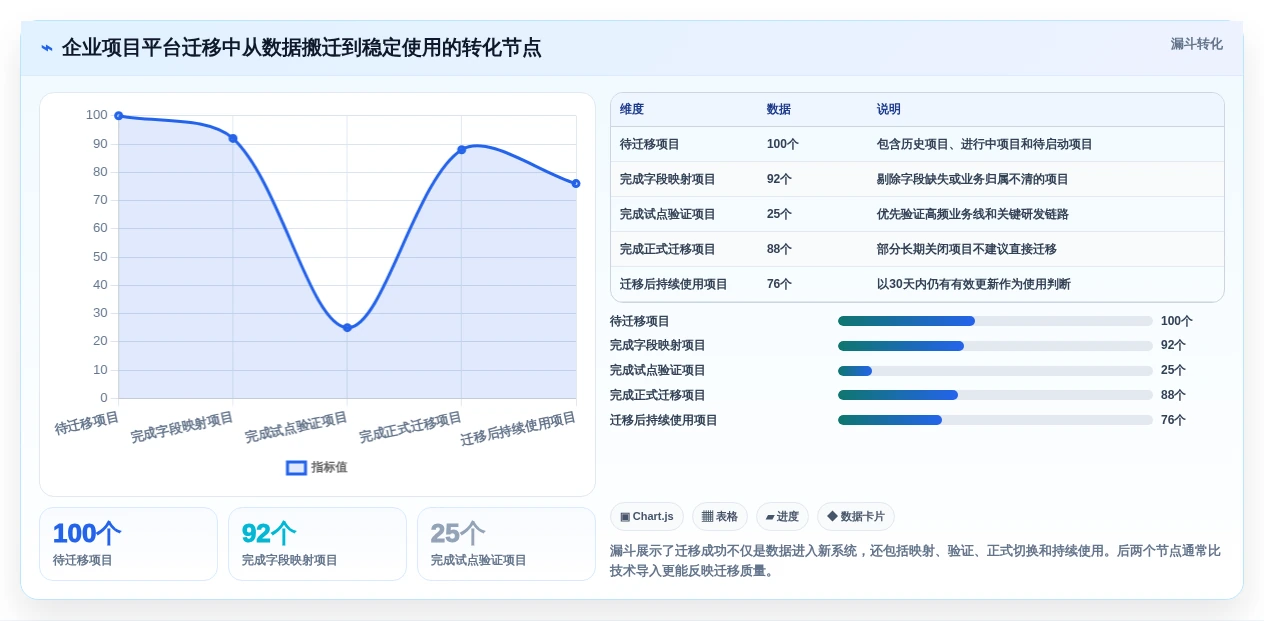Viewport: 1264px width, 621px height.
Task: Select the 进度 tag chip
Action: tap(782, 517)
